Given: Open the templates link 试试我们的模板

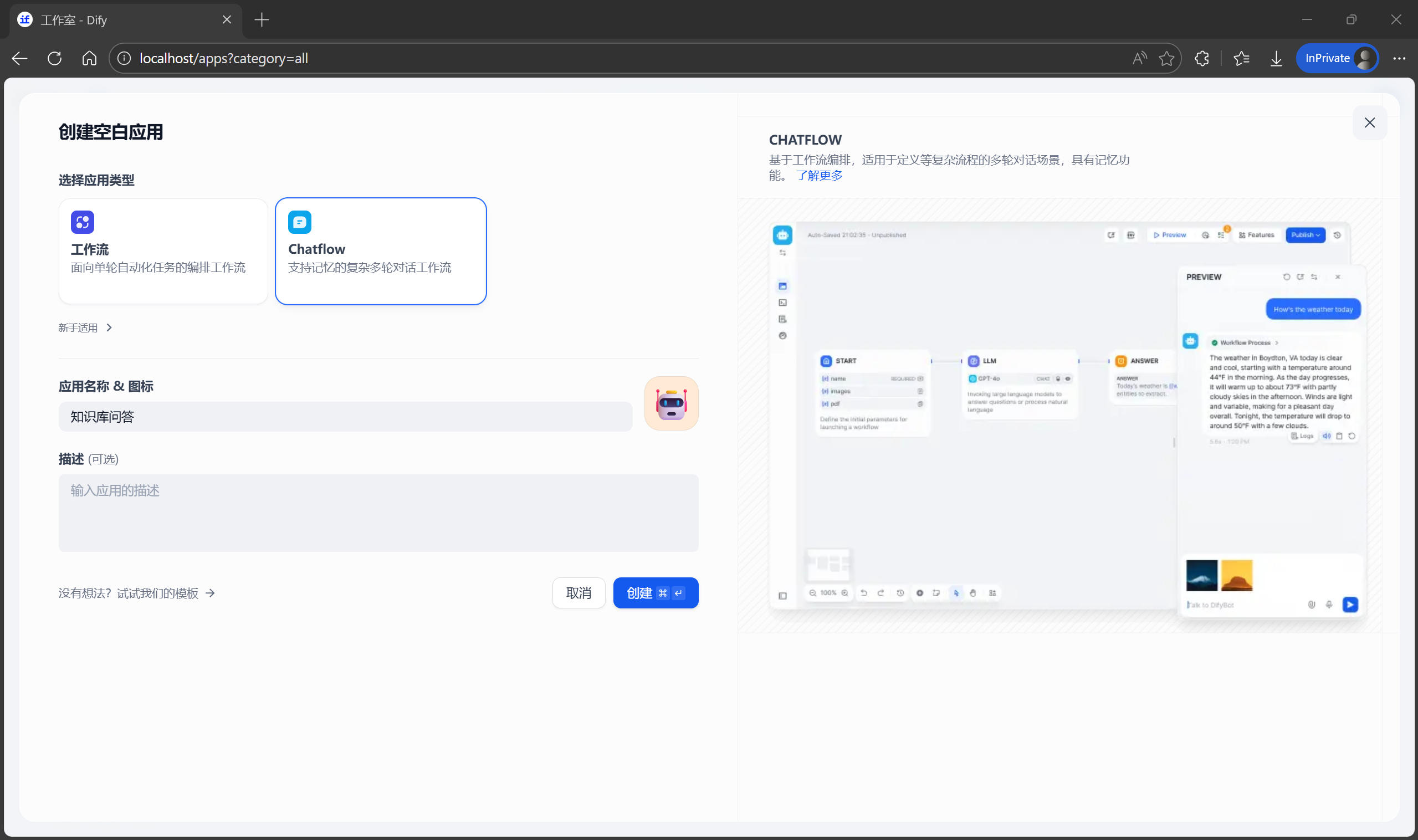Looking at the screenshot, I should (x=157, y=593).
